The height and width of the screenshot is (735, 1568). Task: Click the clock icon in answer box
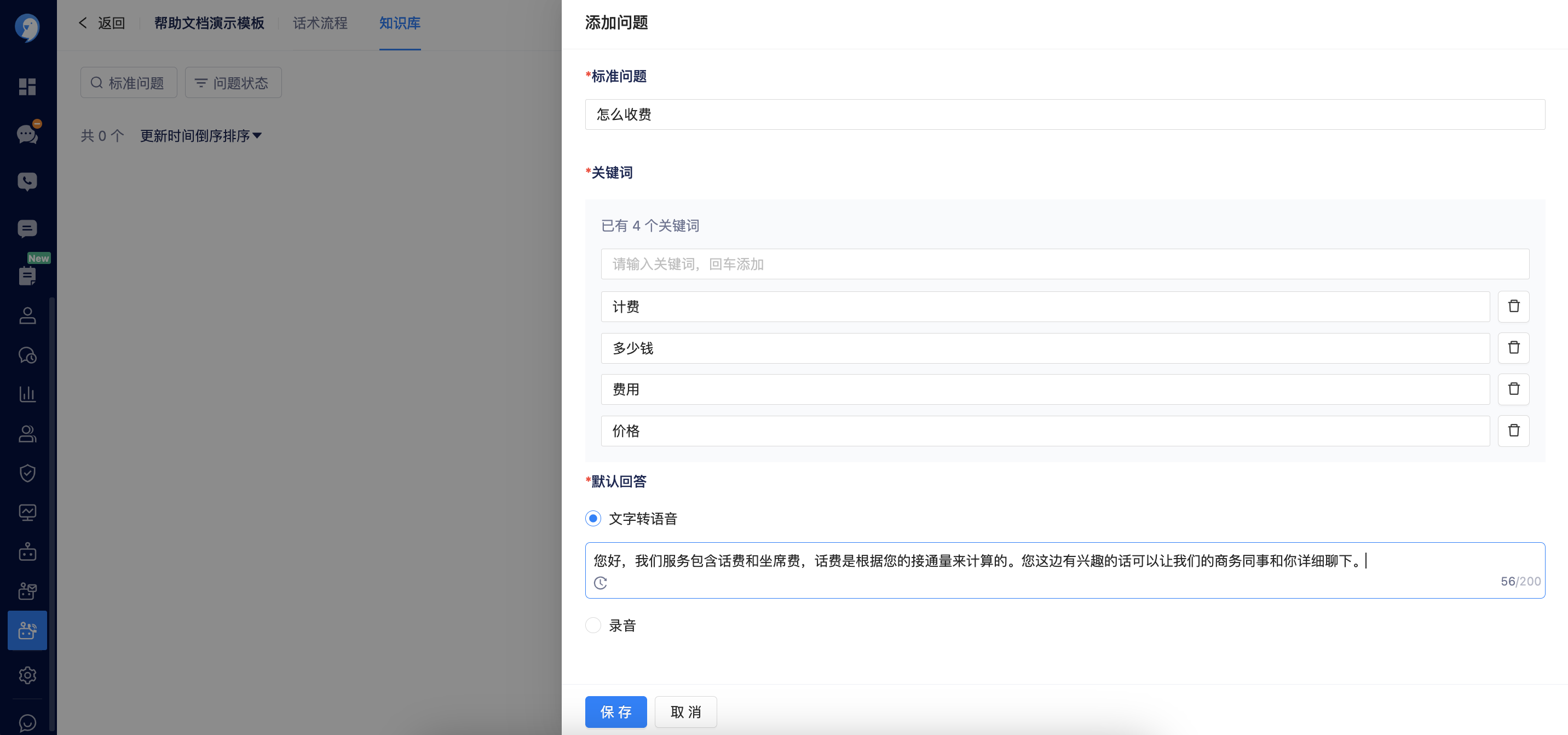[600, 583]
